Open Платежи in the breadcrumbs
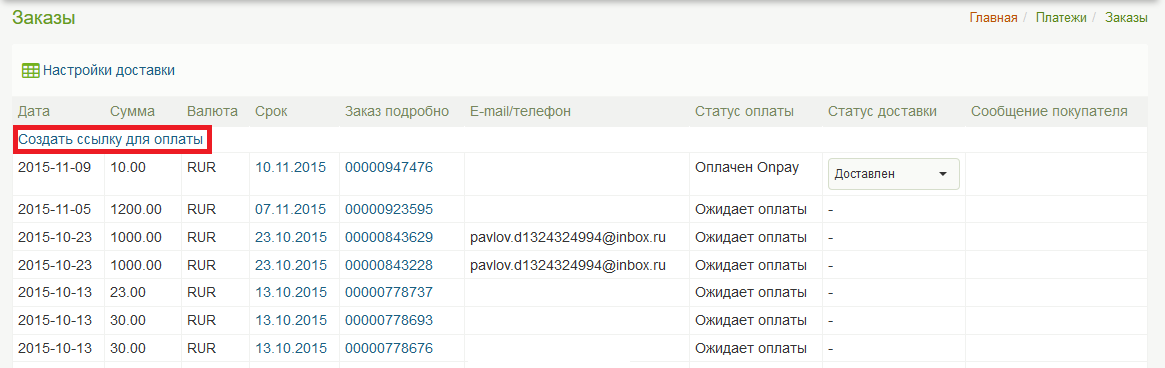Screen dimensions: 1165x368 1061,18
